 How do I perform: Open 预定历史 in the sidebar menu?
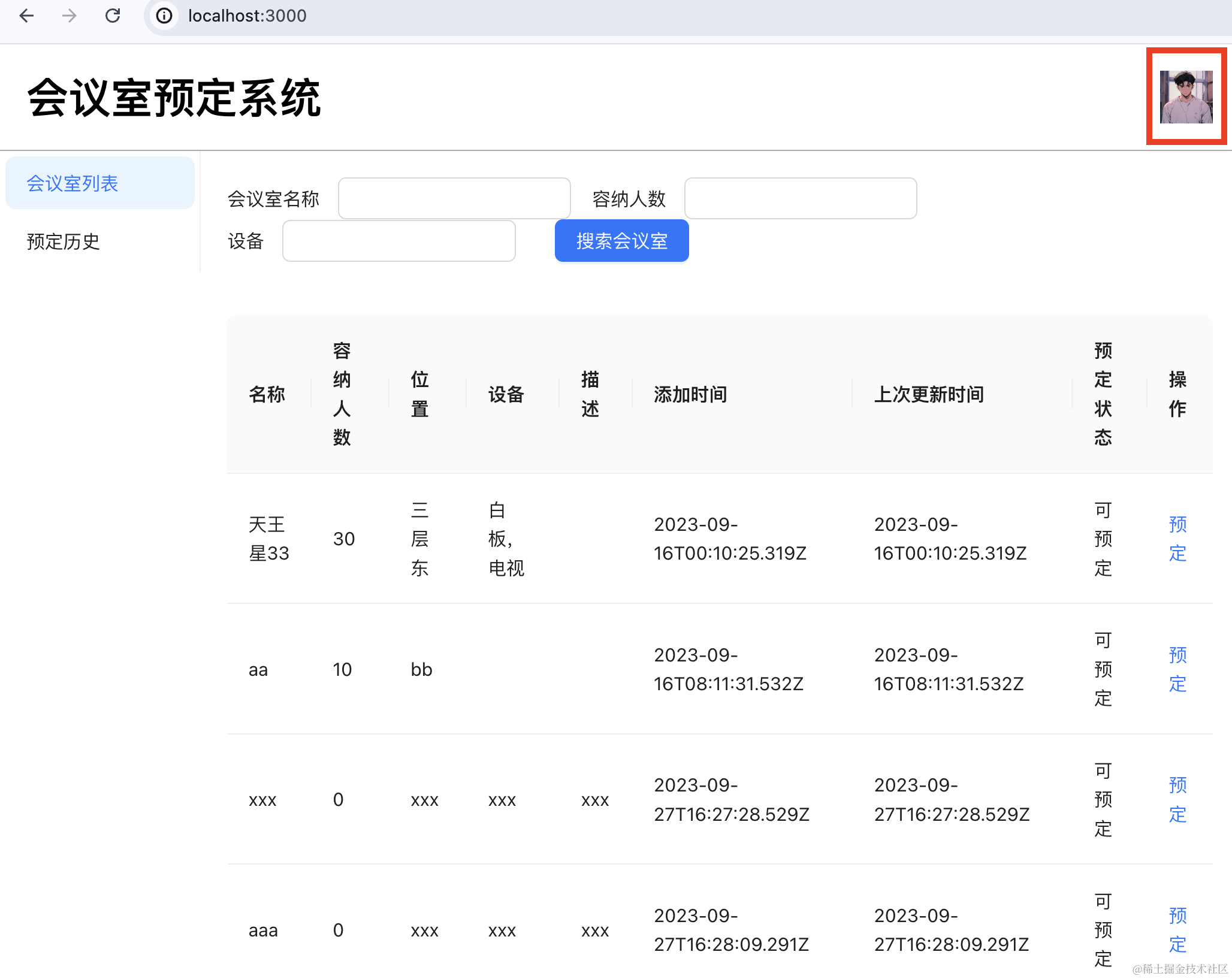click(64, 241)
